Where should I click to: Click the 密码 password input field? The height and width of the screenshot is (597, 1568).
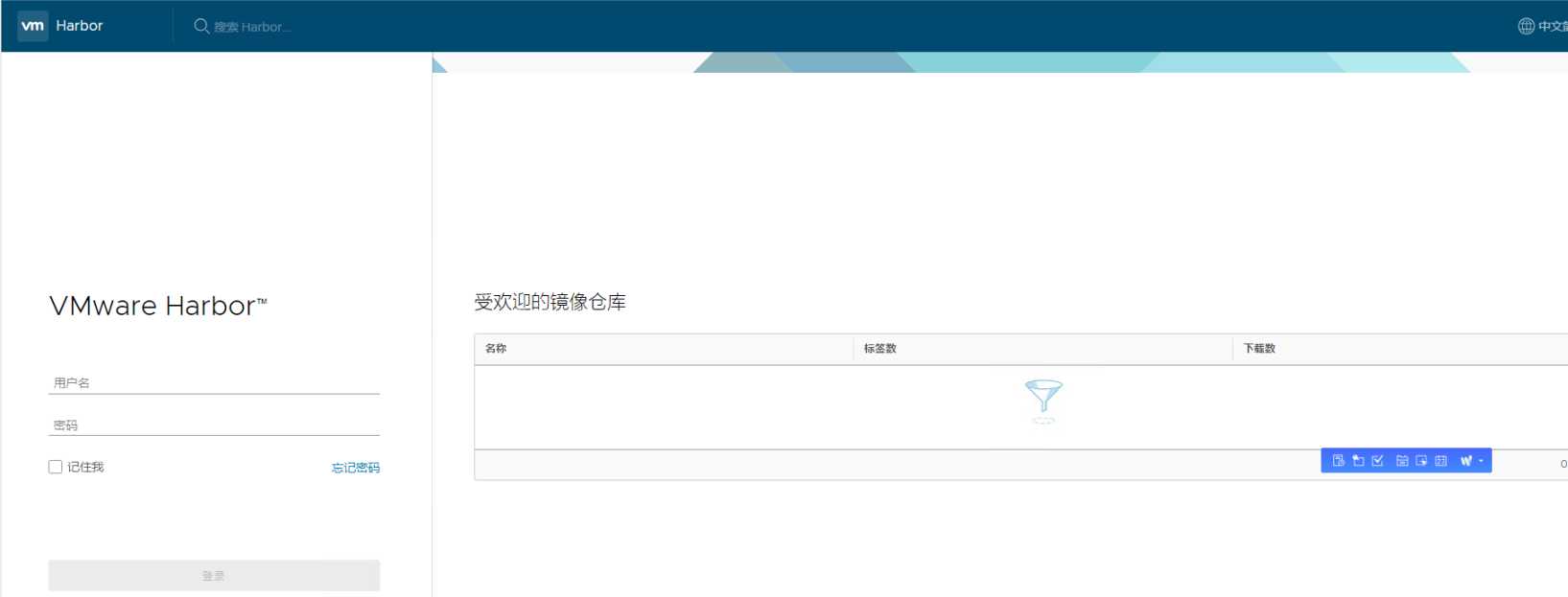coord(214,425)
